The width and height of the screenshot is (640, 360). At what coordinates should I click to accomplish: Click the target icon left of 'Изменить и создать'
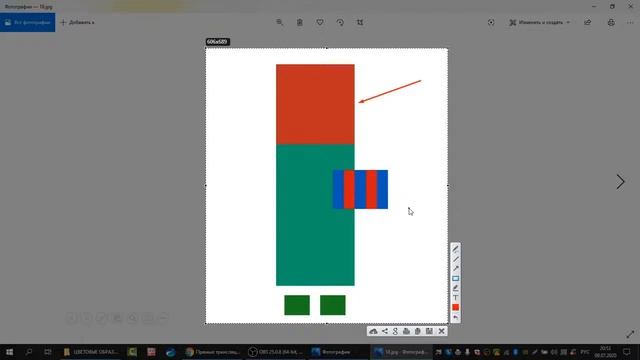(x=491, y=22)
